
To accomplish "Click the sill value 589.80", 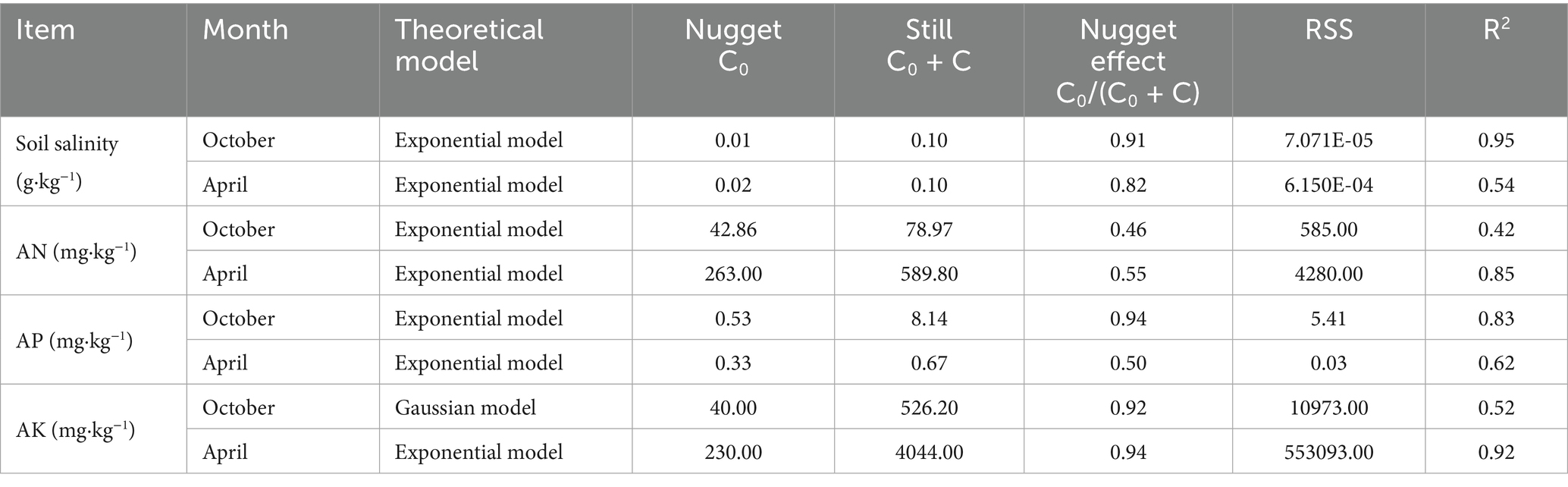I will pos(929,274).
